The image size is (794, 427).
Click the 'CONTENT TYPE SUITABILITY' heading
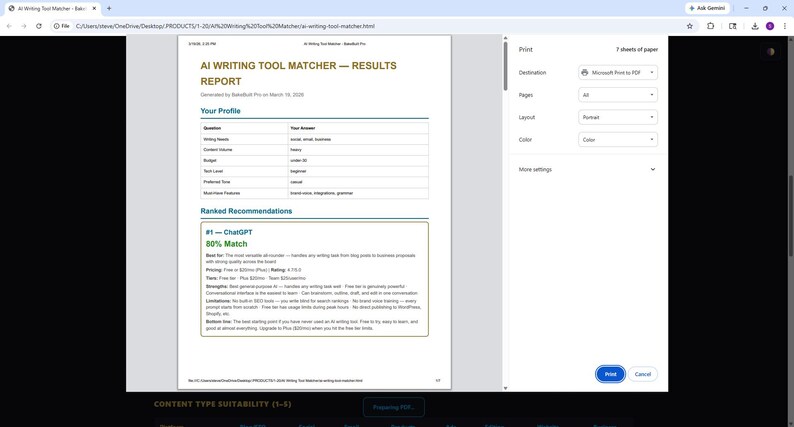(x=222, y=404)
